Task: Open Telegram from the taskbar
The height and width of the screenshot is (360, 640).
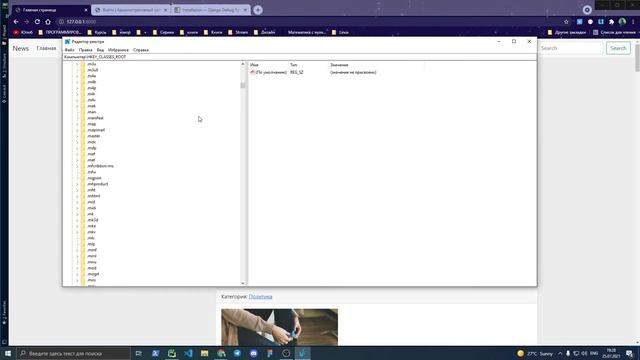Action: coord(237,353)
